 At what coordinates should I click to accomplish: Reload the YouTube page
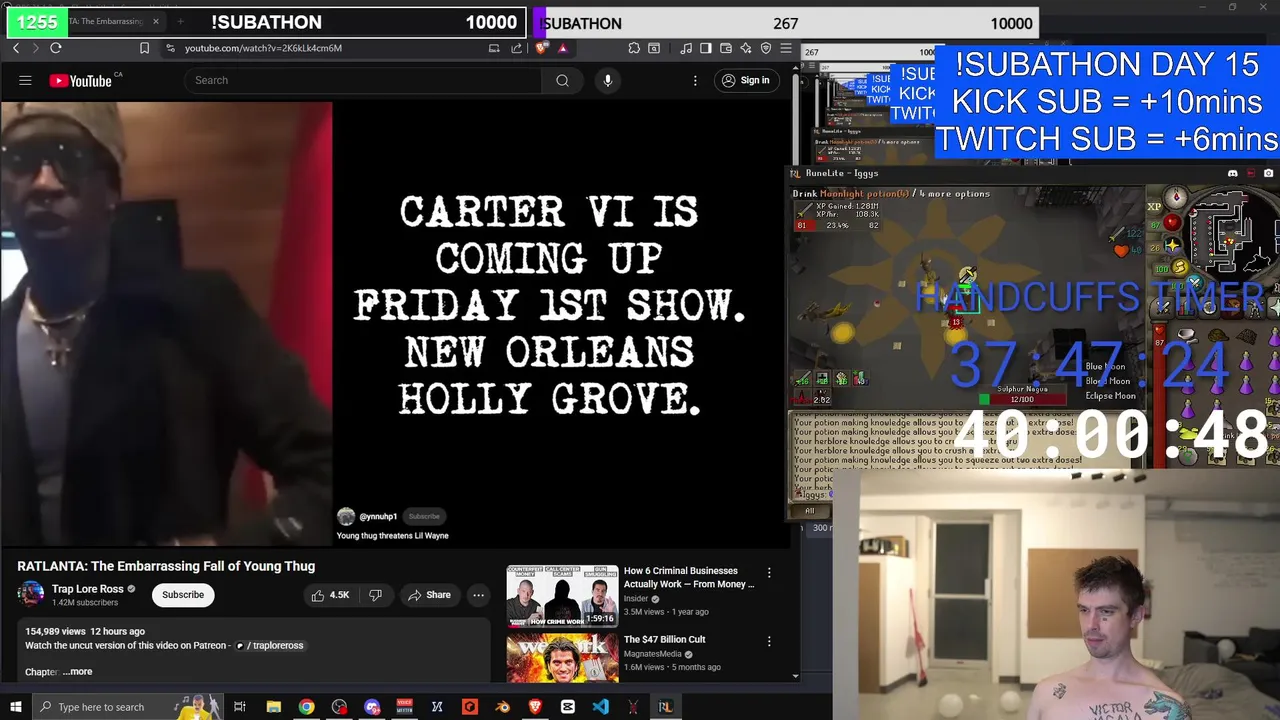pyautogui.click(x=56, y=48)
